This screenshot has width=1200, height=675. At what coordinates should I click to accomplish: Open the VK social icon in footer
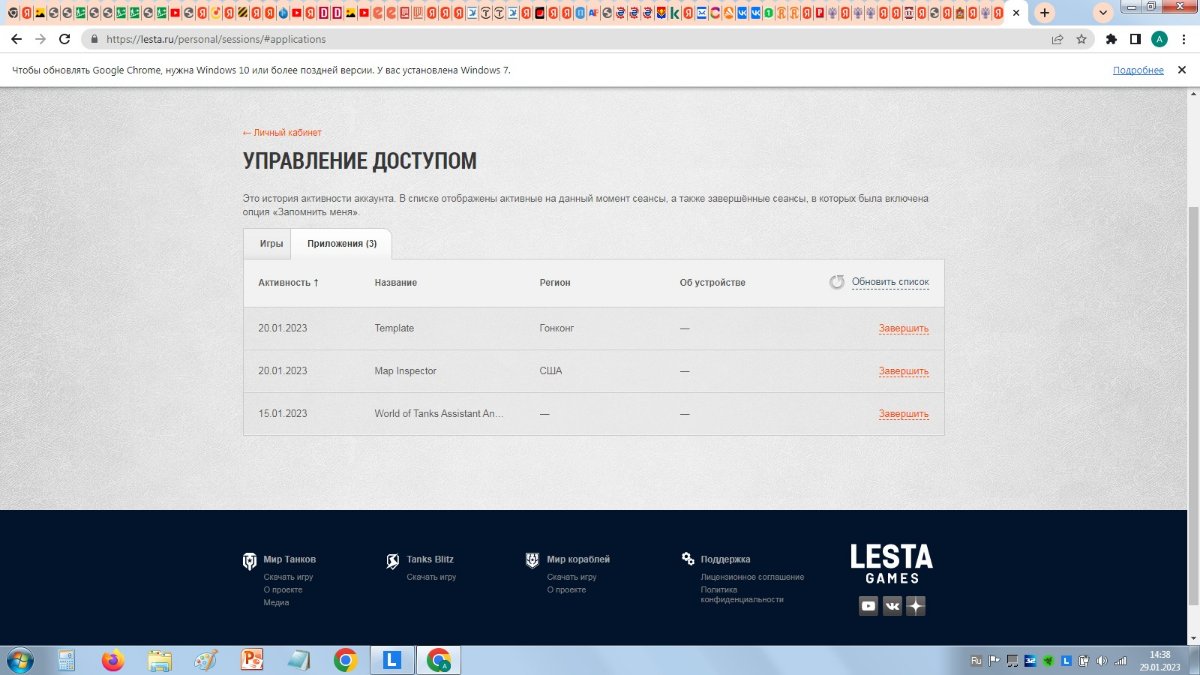(892, 606)
